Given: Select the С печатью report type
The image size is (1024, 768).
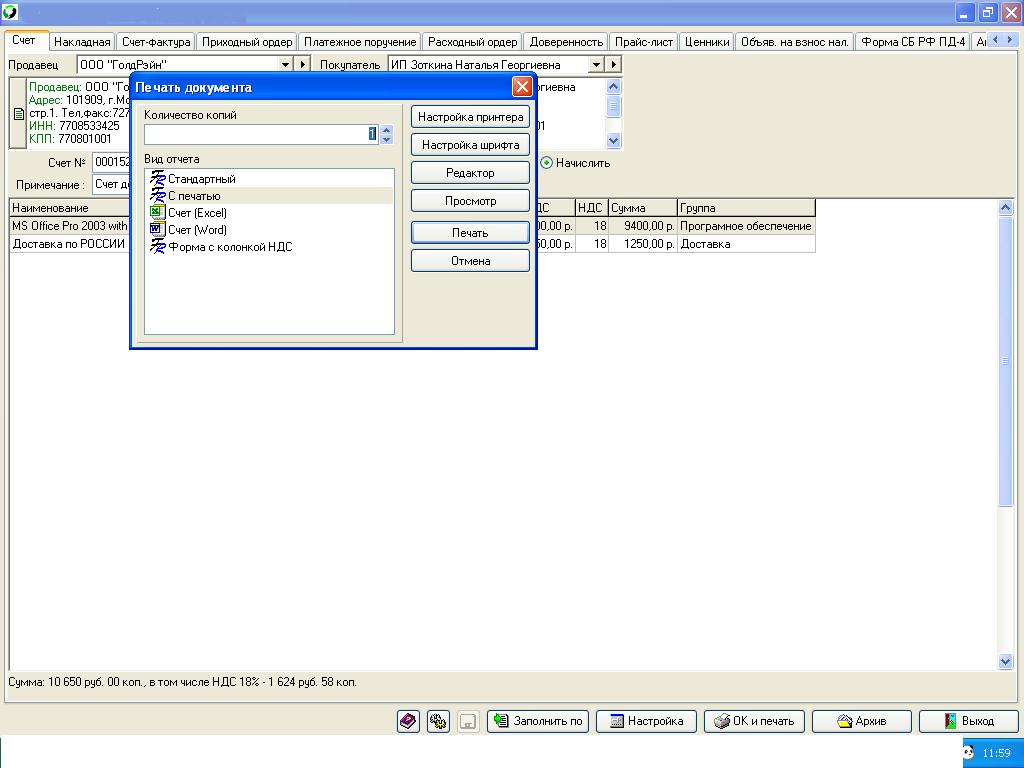Looking at the screenshot, I should click(x=194, y=196).
